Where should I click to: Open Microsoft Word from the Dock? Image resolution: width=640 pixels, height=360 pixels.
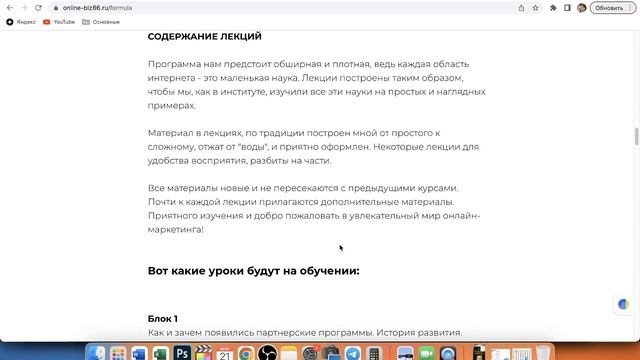tap(139, 353)
